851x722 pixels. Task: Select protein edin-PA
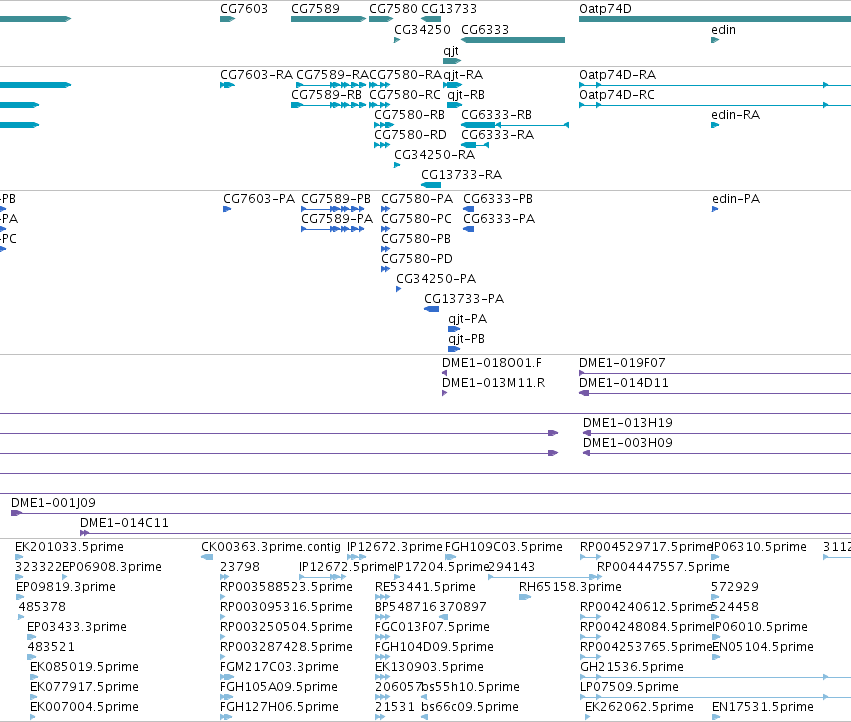coord(736,199)
